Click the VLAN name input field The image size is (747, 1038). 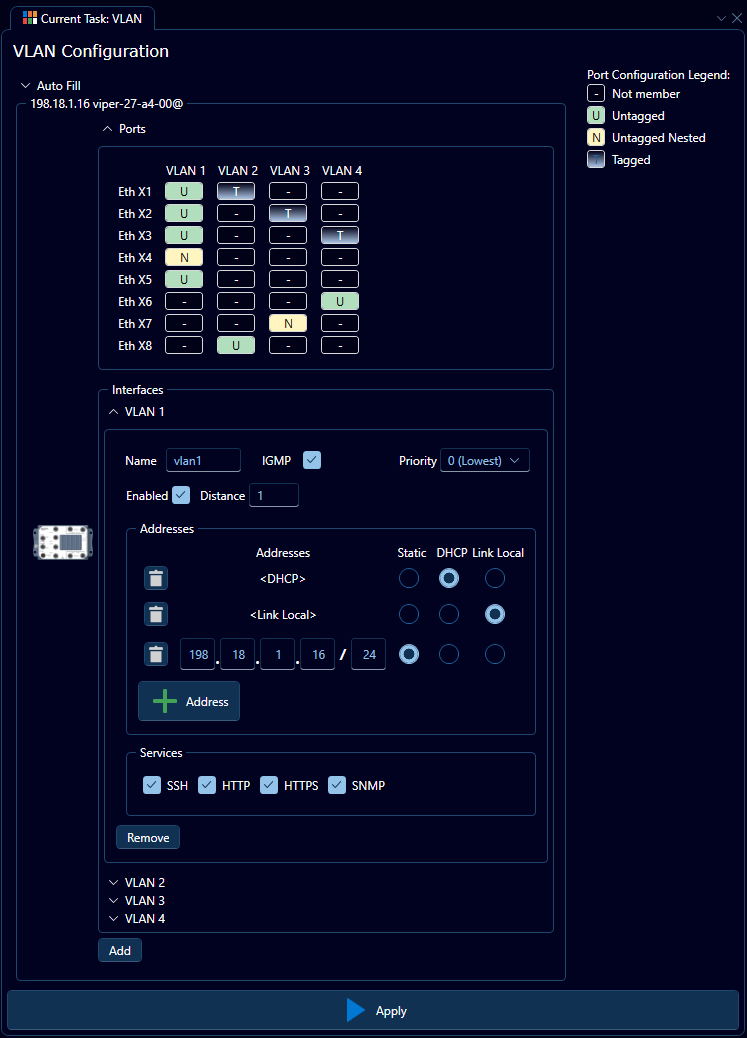tap(203, 460)
